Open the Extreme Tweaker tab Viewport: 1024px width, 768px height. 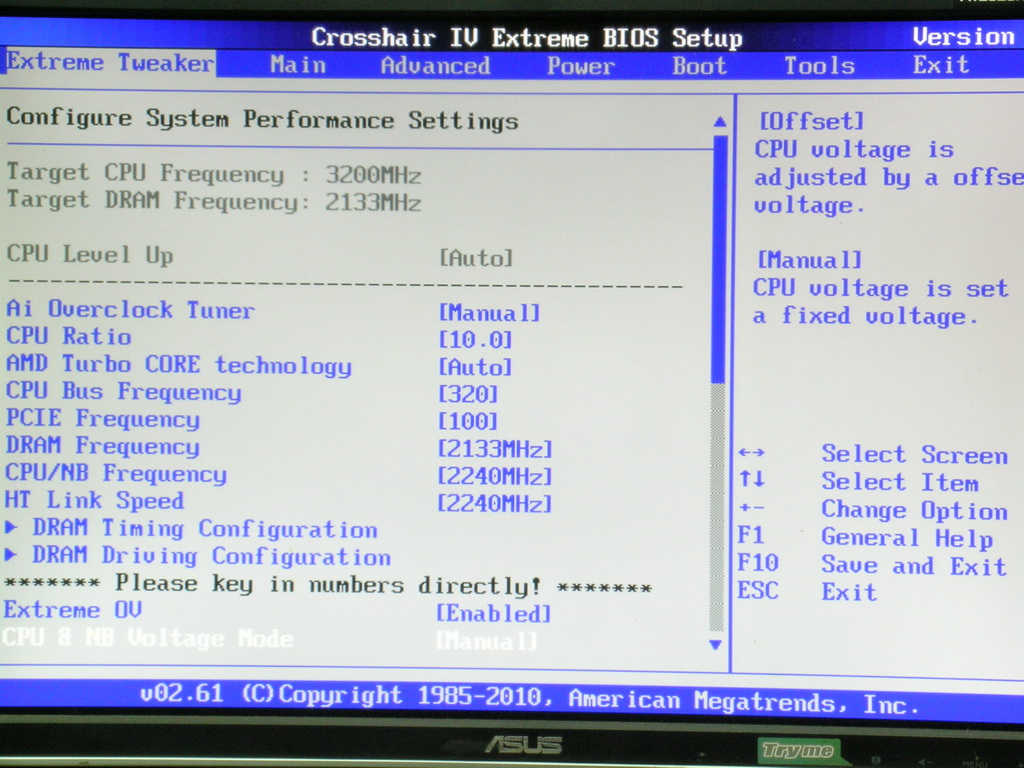pyautogui.click(x=109, y=63)
